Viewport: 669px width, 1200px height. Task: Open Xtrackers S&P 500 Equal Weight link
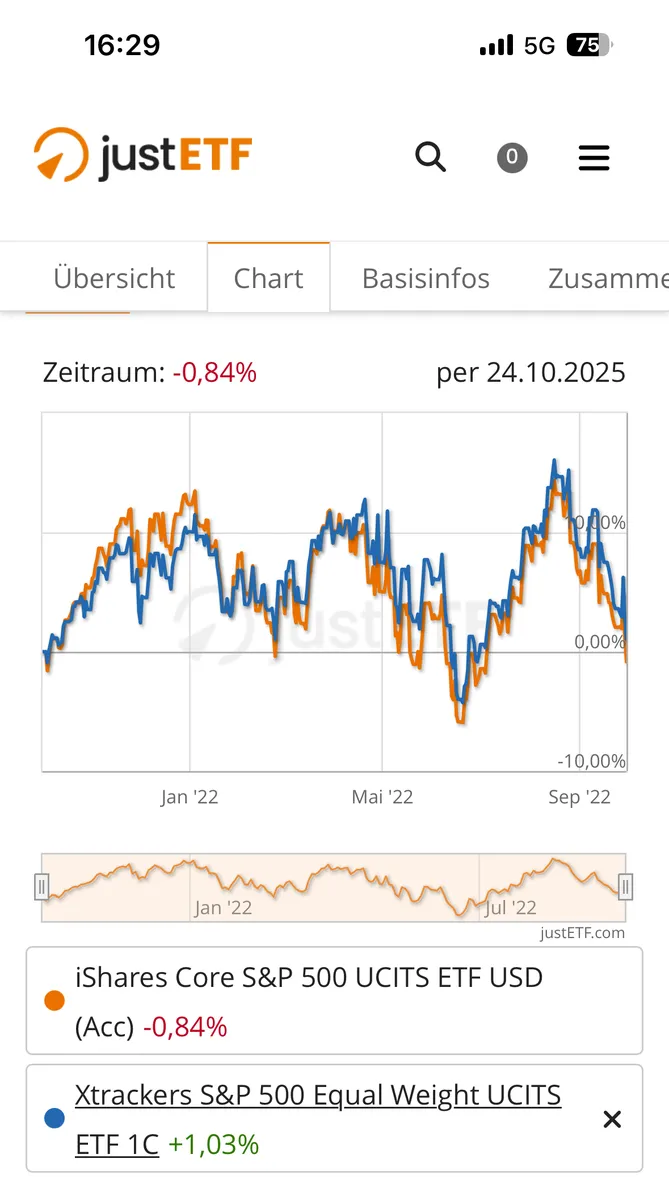[318, 1096]
